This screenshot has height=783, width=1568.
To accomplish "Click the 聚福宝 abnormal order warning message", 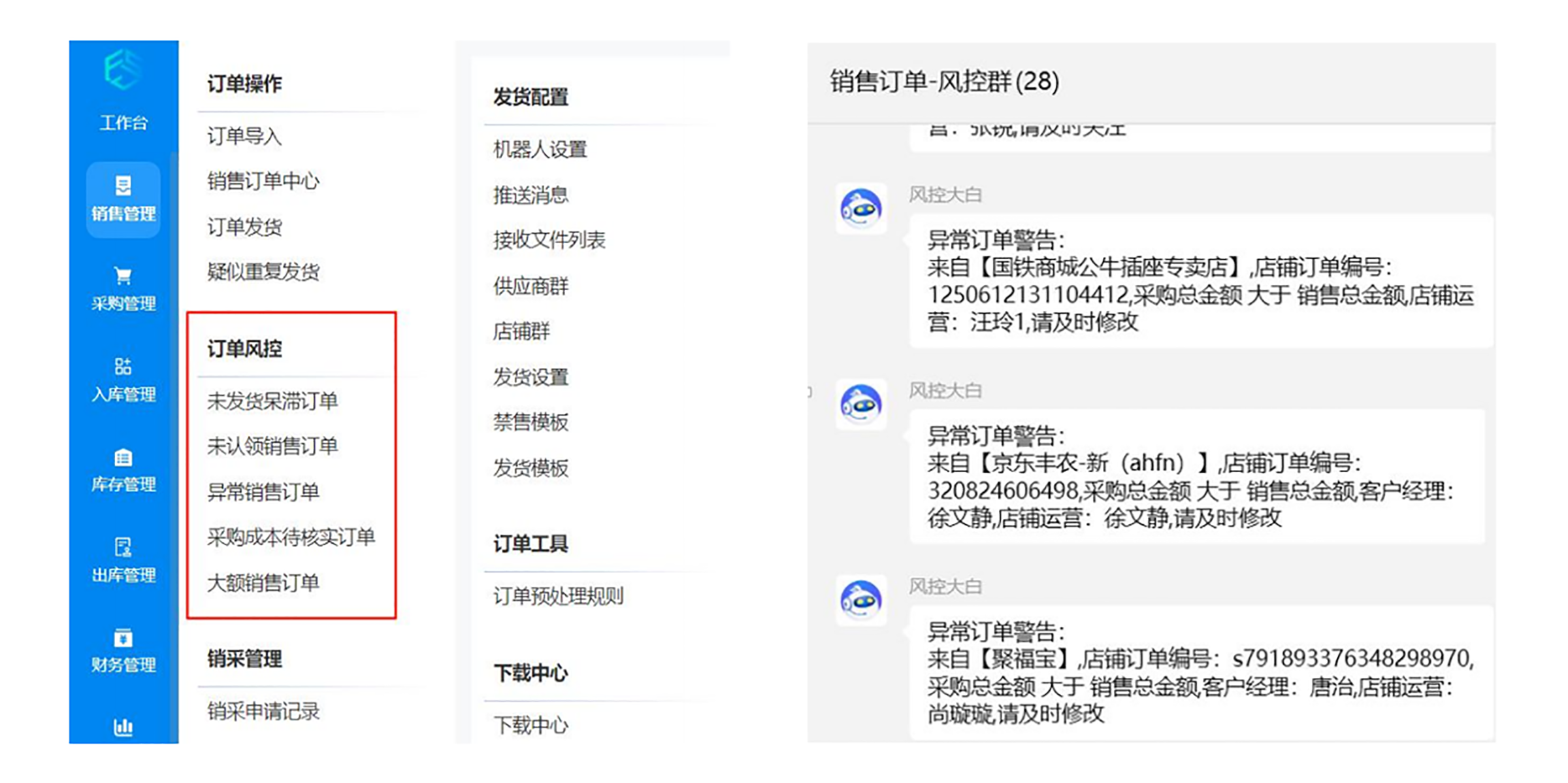I will pyautogui.click(x=1200, y=673).
